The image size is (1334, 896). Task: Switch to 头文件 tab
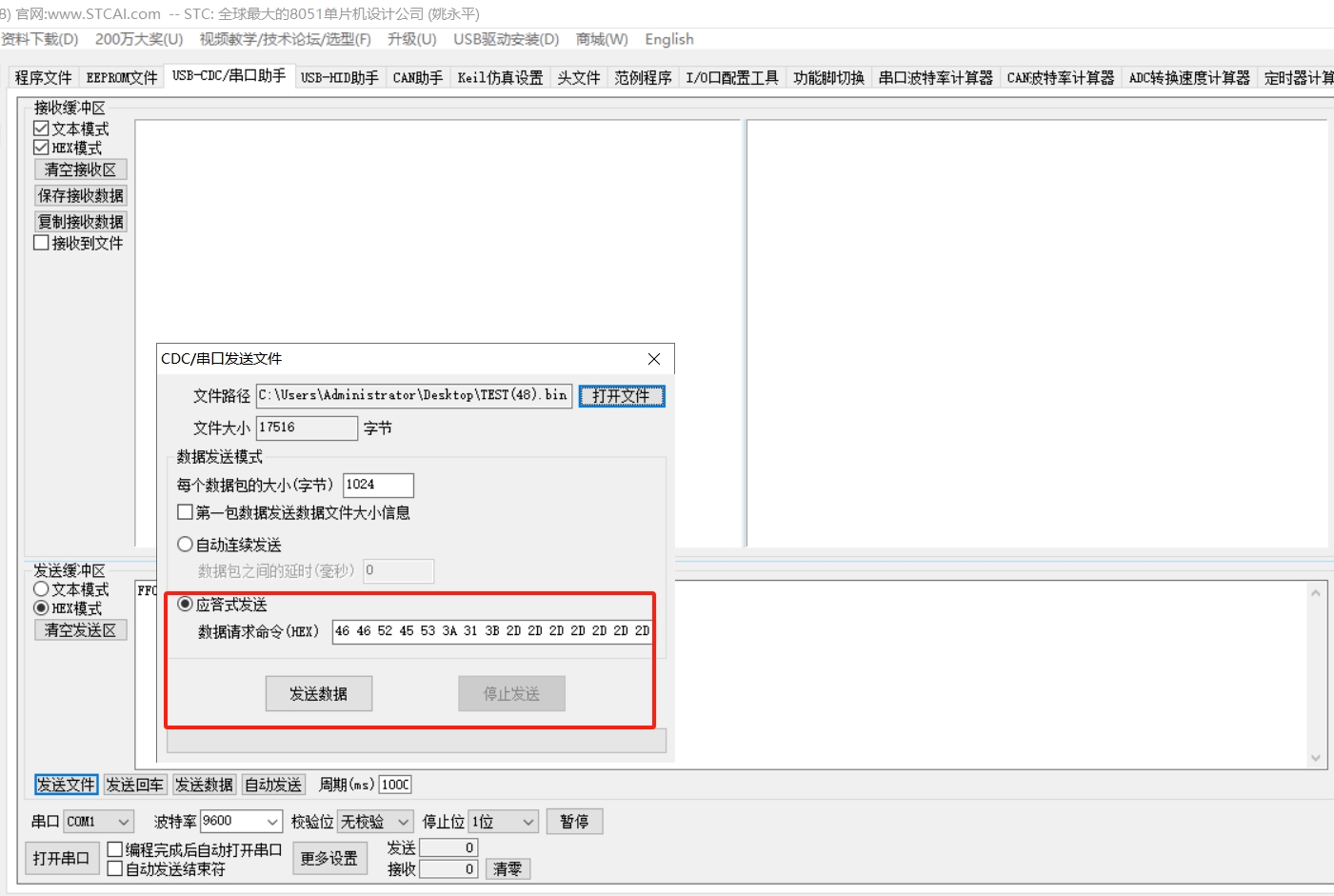tap(579, 78)
